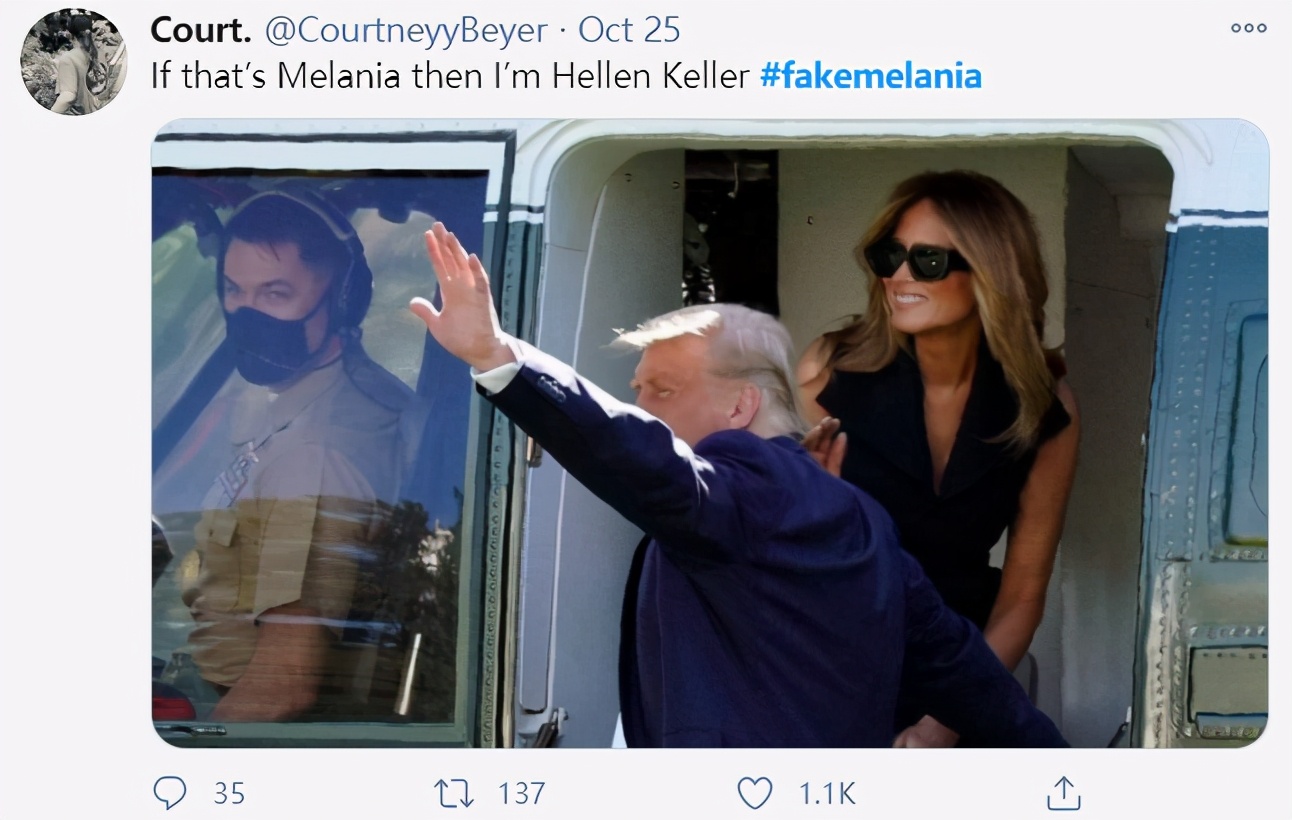The image size is (1292, 820).
Task: Click the @CourtneyyBeyer handle
Action: pos(405,30)
